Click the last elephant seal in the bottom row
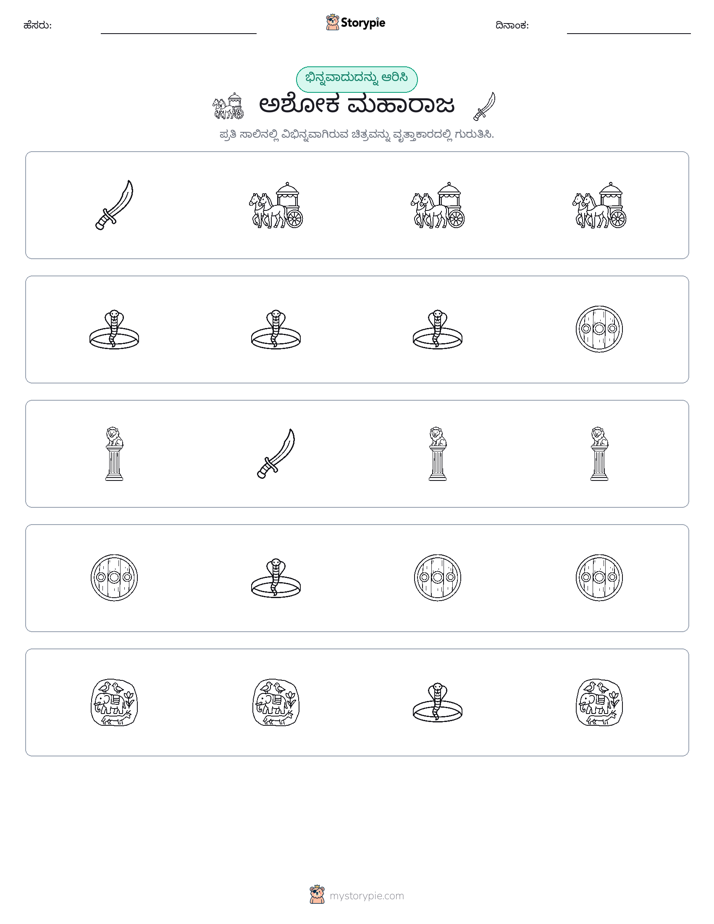Viewport: 714px width, 924px height. (x=599, y=702)
